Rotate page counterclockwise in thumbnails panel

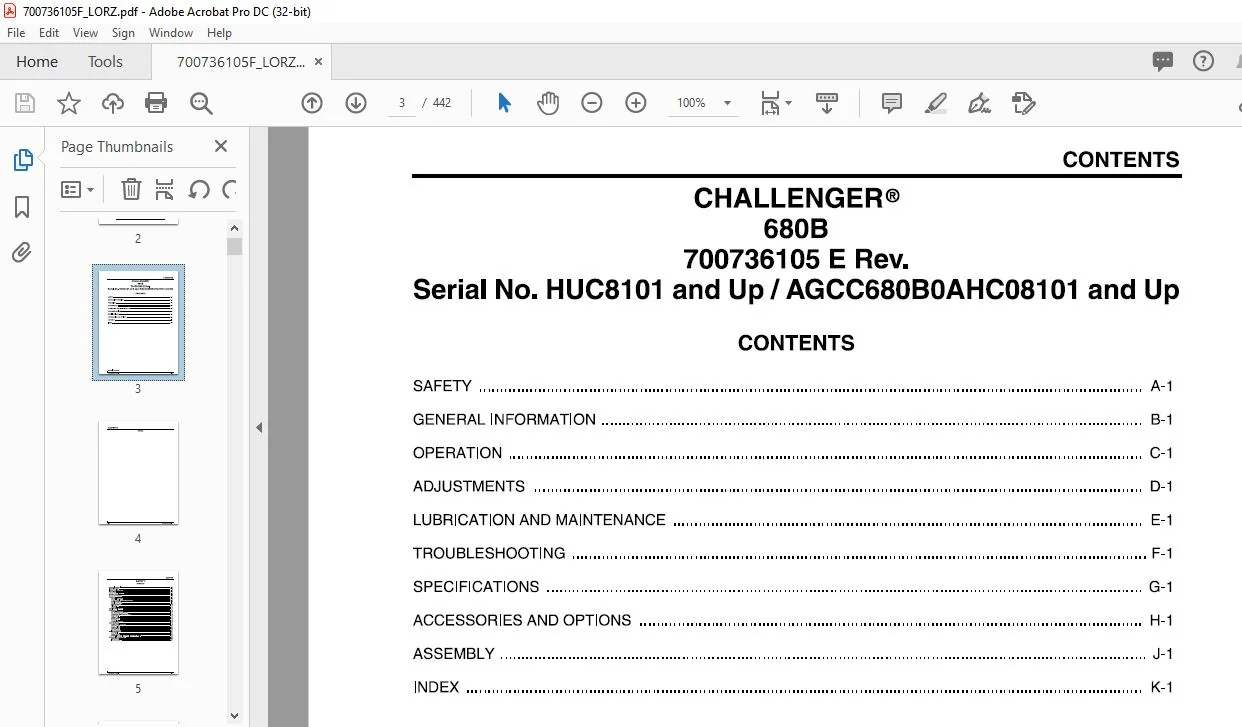point(199,189)
